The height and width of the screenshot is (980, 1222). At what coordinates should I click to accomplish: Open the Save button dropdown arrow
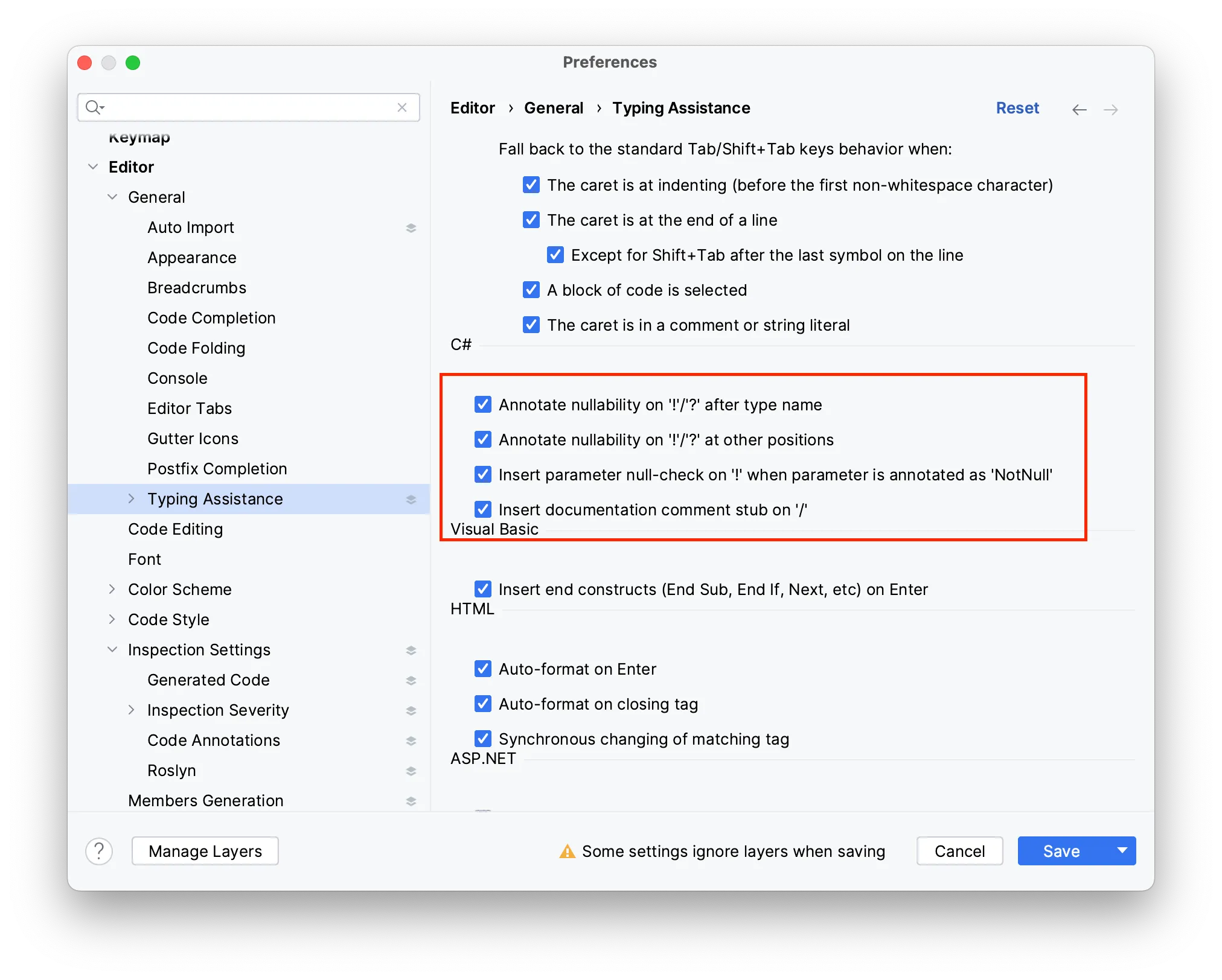click(x=1122, y=851)
